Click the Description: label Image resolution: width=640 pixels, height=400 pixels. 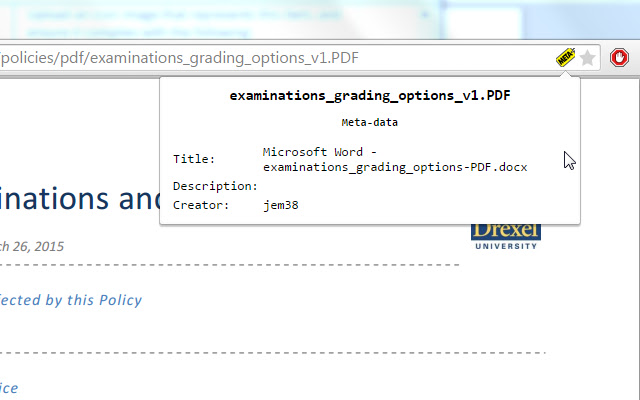click(215, 187)
